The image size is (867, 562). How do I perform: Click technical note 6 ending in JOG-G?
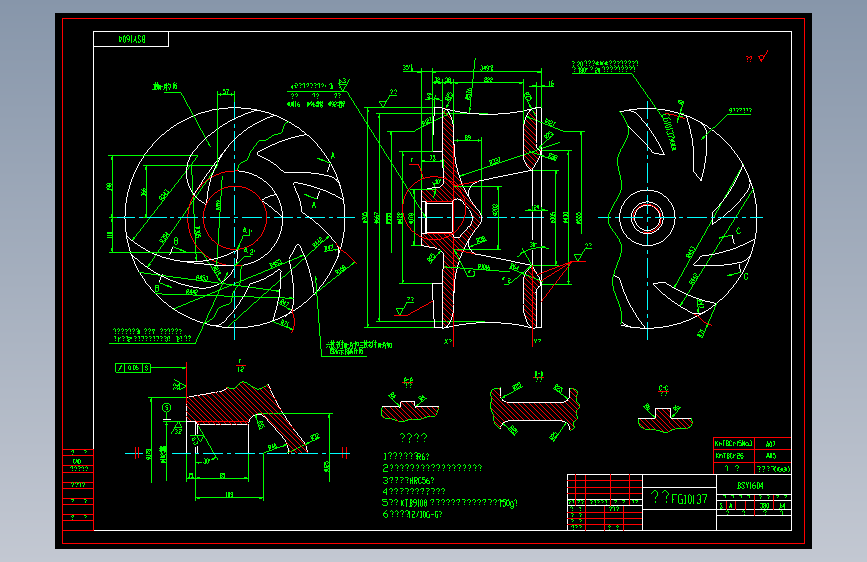(x=412, y=514)
